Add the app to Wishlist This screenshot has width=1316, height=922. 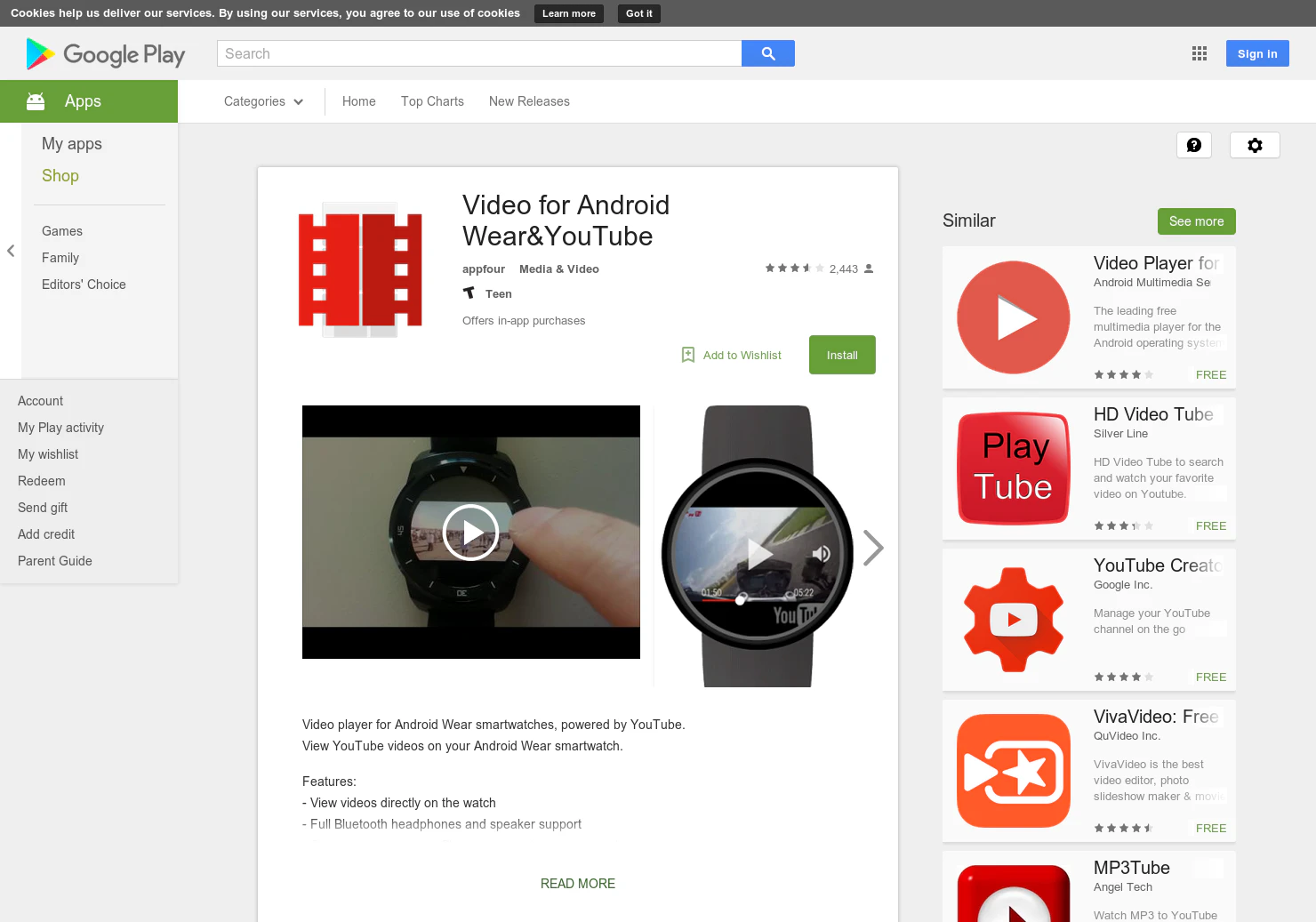coord(731,355)
